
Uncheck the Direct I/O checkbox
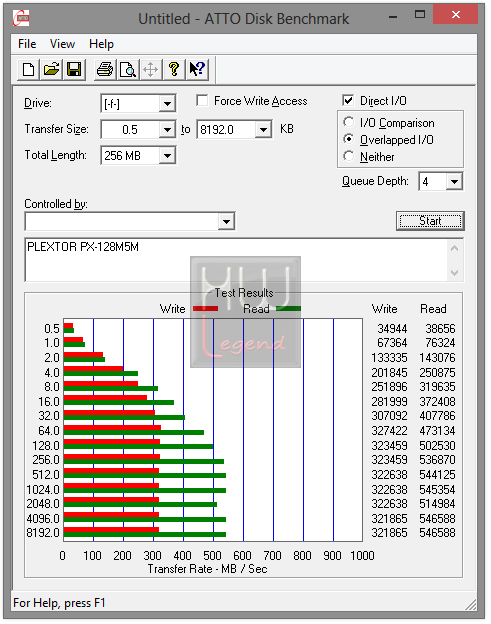pos(348,100)
